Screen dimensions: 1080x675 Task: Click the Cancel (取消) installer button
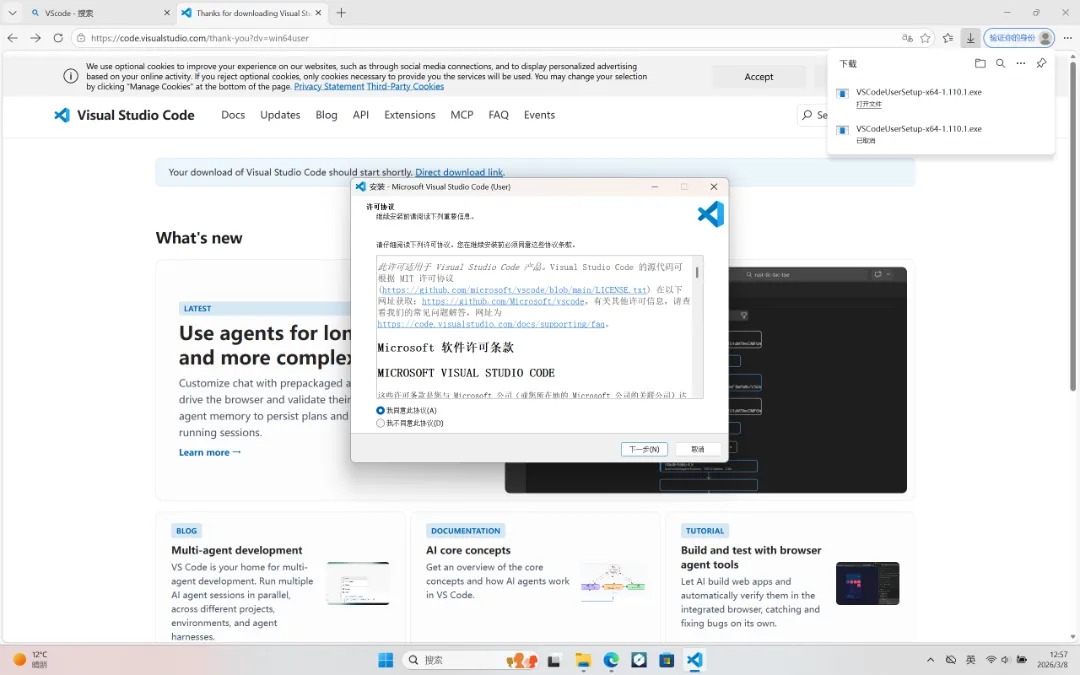[x=698, y=449]
